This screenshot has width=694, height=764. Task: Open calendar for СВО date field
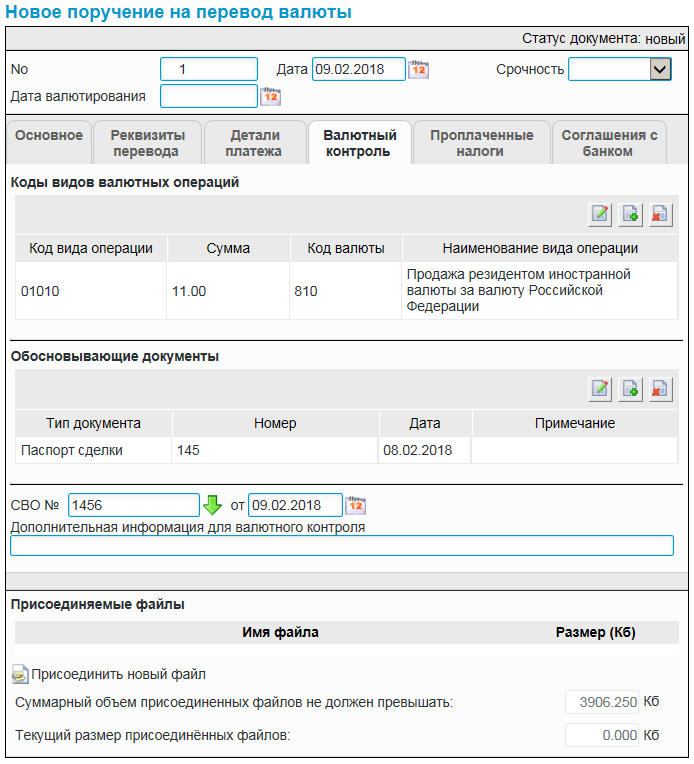click(356, 505)
